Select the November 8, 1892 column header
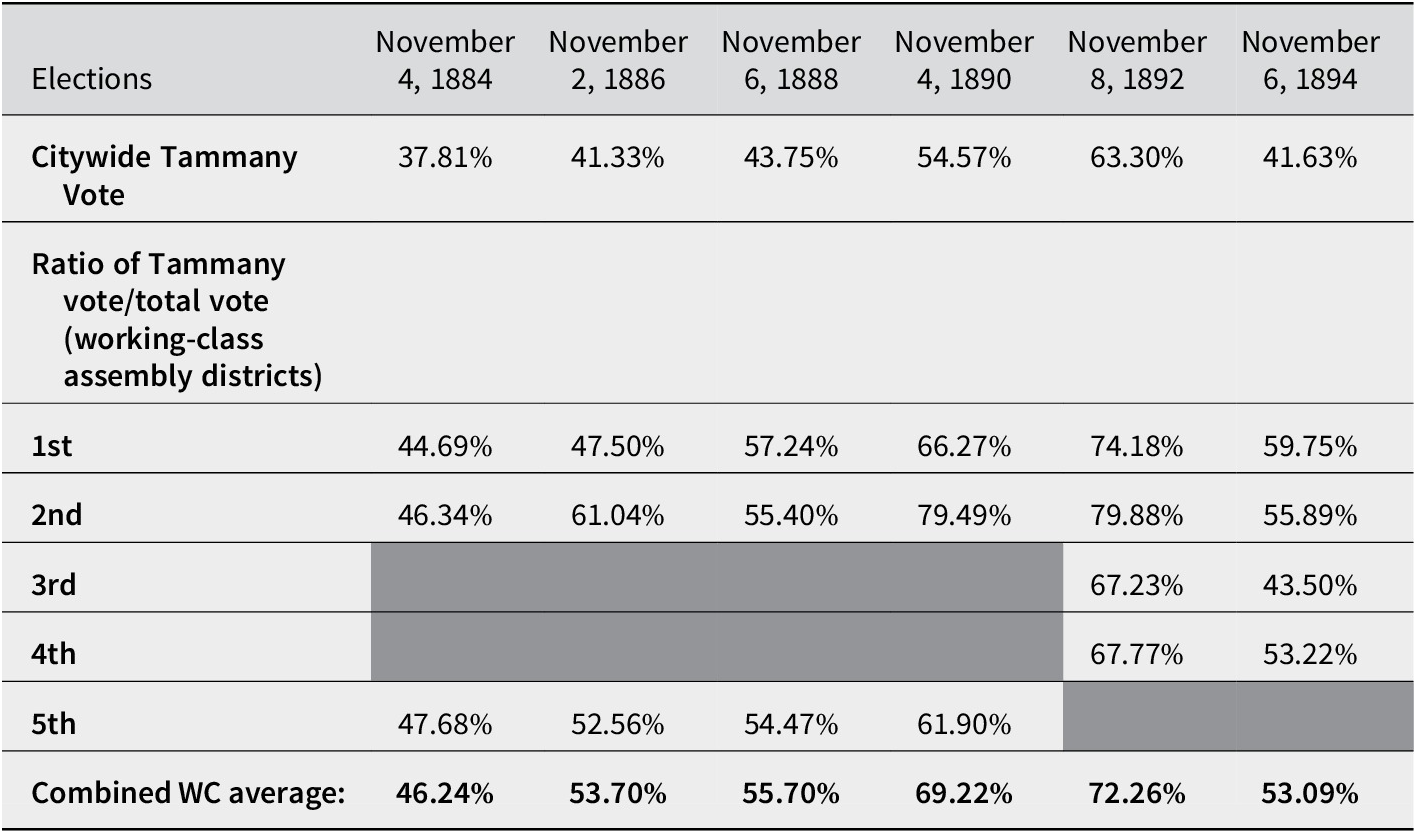The image size is (1416, 833). 1137,60
